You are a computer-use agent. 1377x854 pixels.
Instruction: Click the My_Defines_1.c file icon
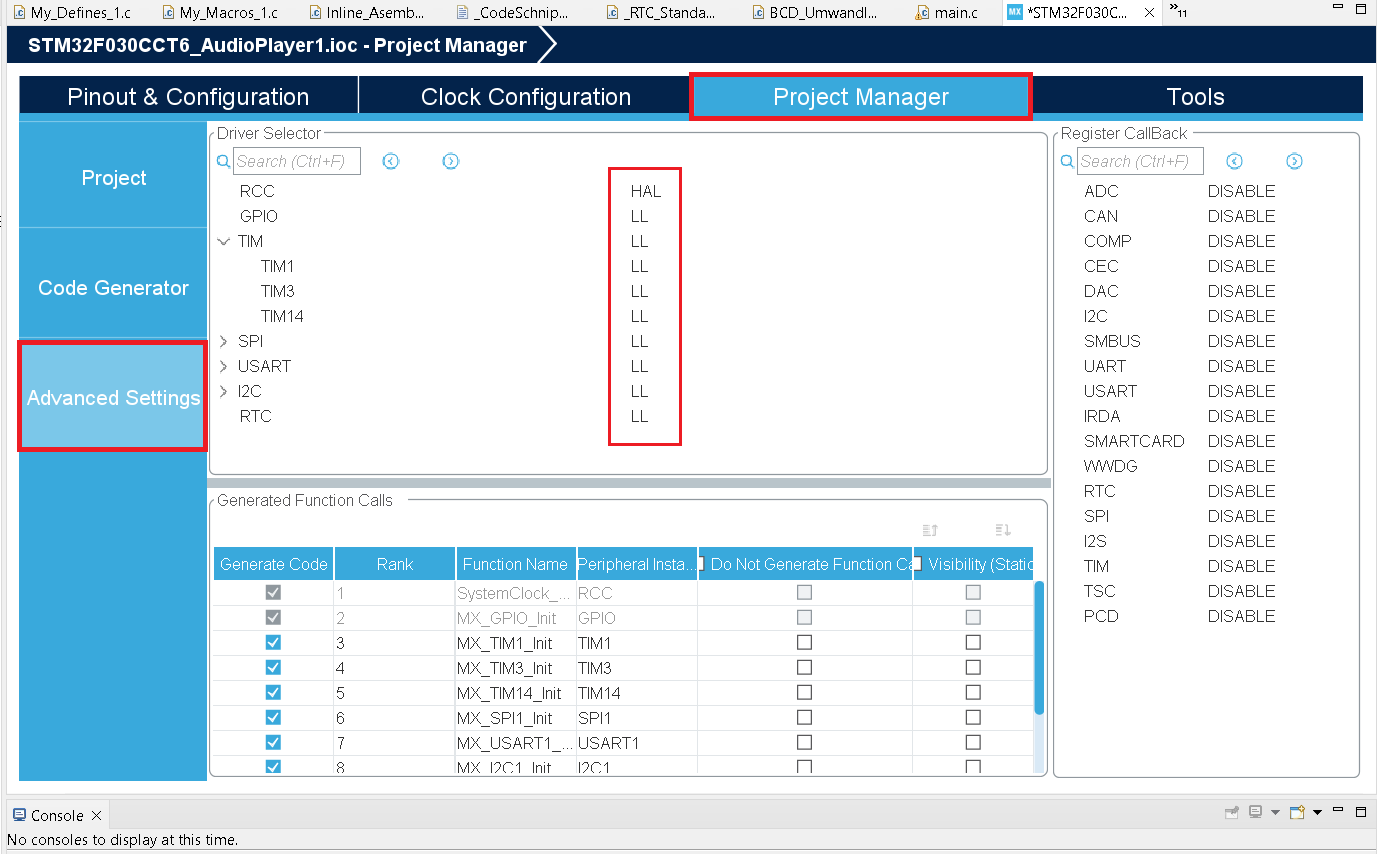coord(19,13)
